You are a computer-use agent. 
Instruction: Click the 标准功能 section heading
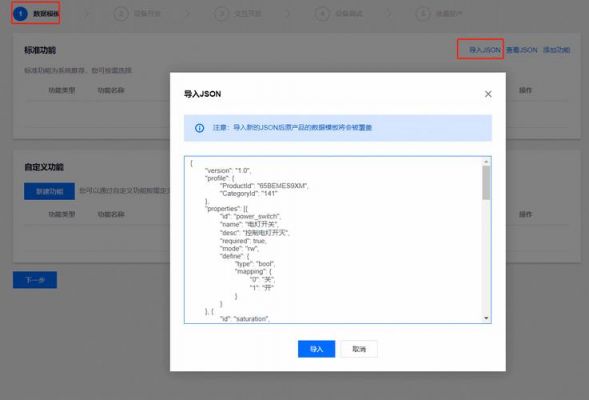[x=40, y=50]
